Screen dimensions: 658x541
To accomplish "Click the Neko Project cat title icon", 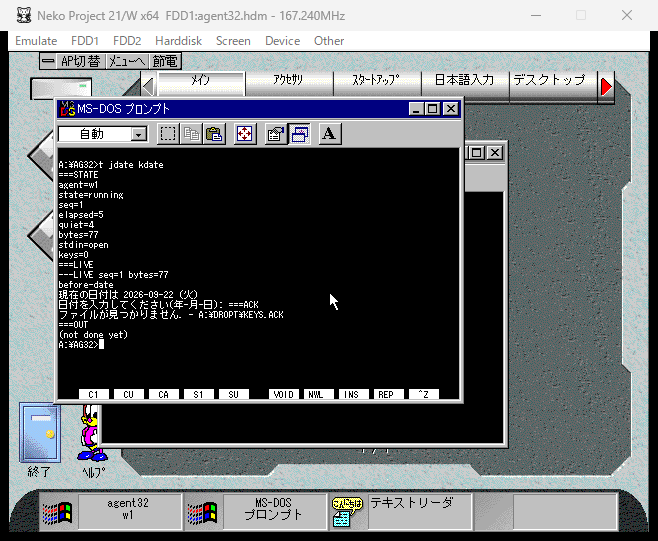I will 24,16.
